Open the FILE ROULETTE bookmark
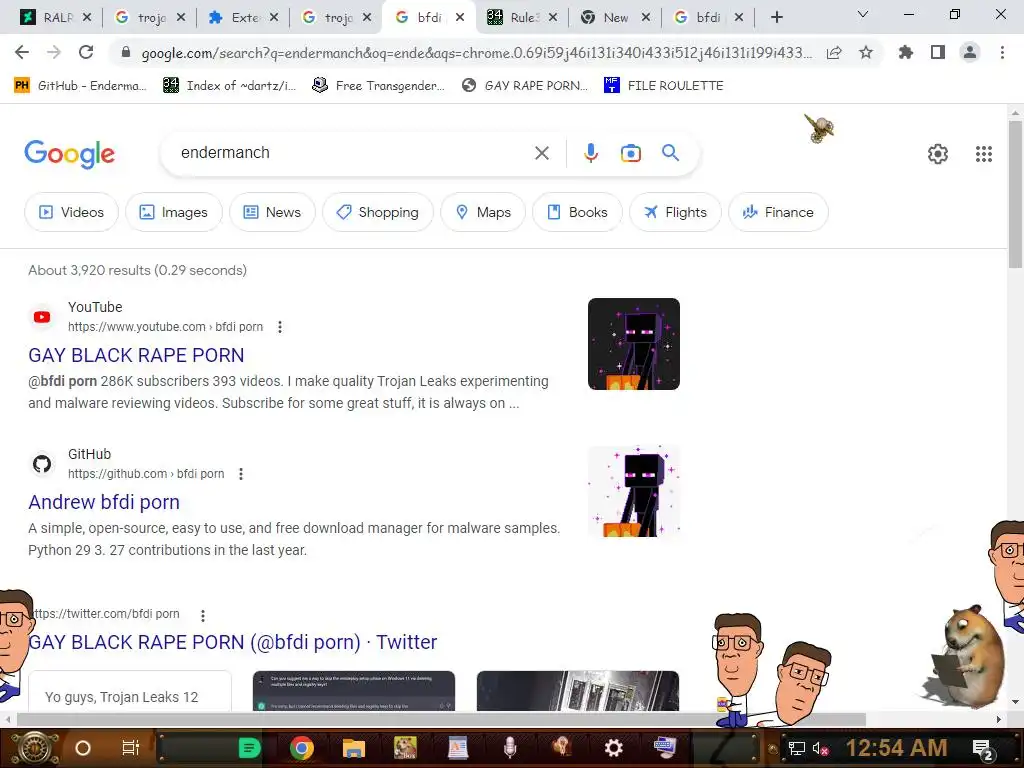The height and width of the screenshot is (768, 1024). (x=664, y=86)
